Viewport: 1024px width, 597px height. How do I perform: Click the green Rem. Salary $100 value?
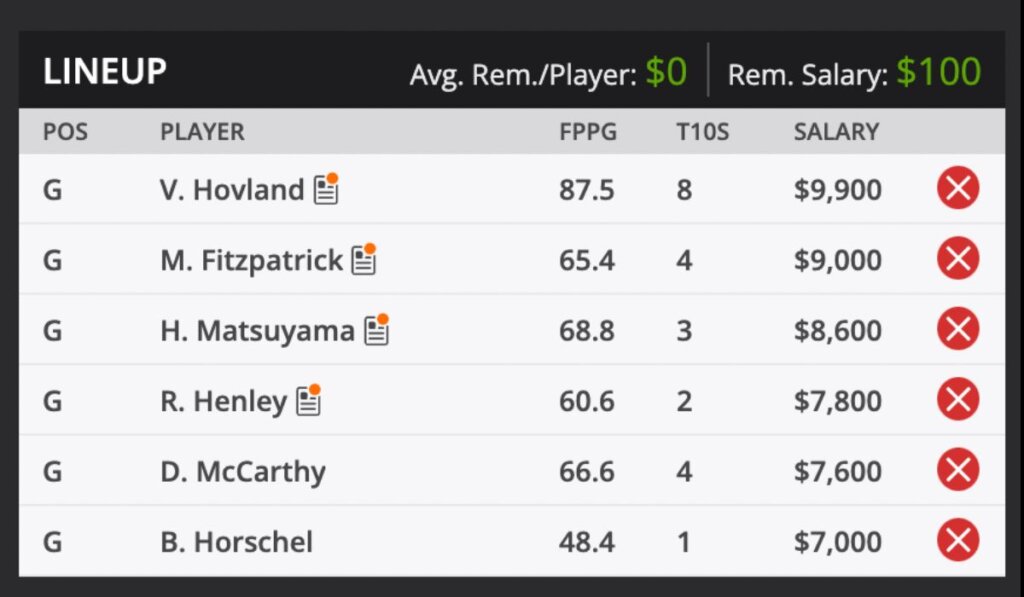pos(939,71)
